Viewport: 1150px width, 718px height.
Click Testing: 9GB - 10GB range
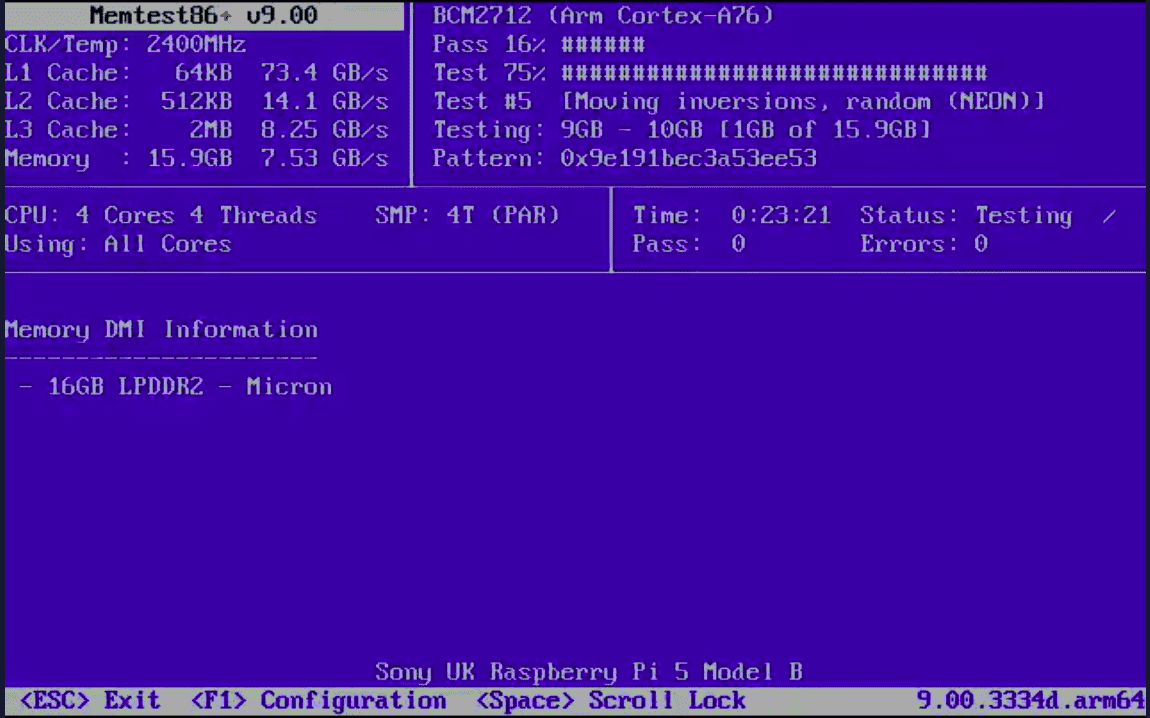click(681, 130)
